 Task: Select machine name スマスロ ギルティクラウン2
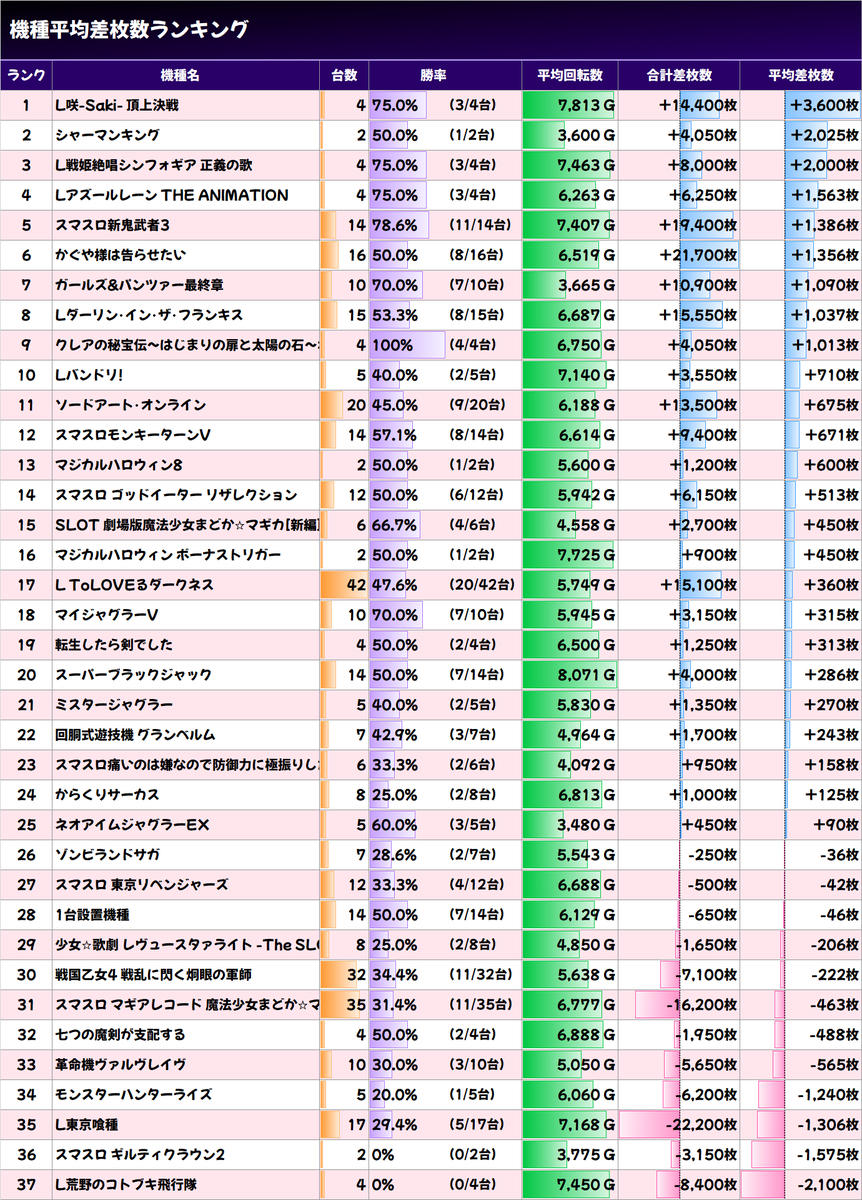(140, 1155)
